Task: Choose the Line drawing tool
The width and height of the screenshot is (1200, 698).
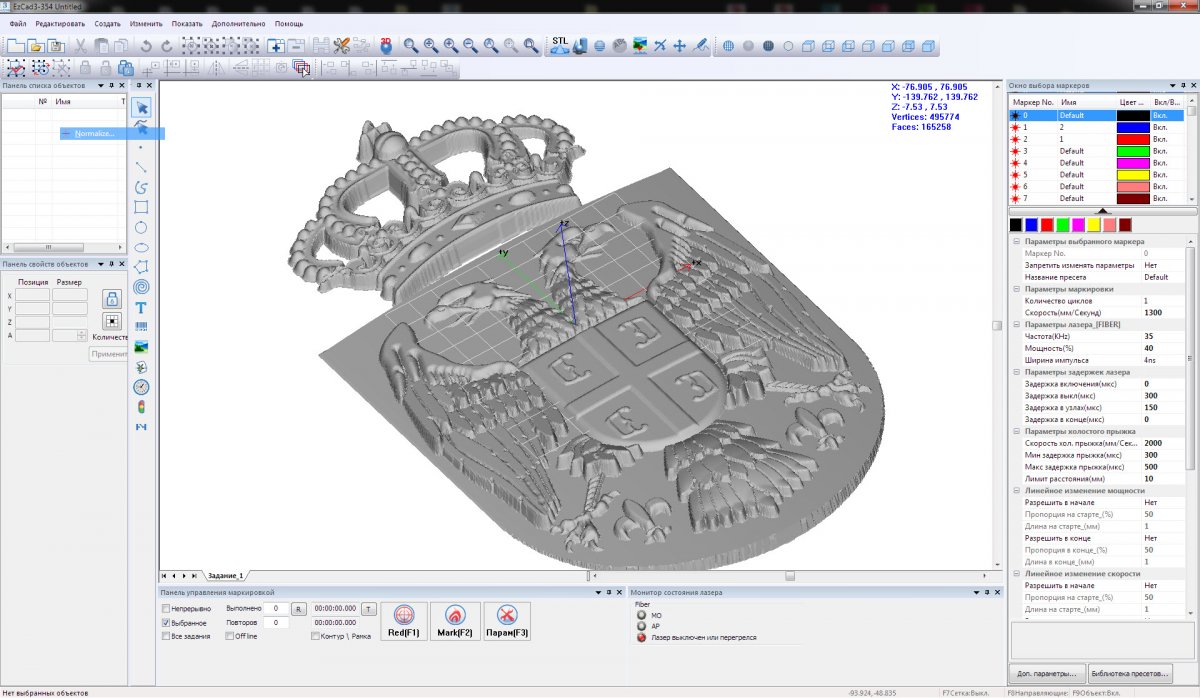Action: tap(142, 167)
